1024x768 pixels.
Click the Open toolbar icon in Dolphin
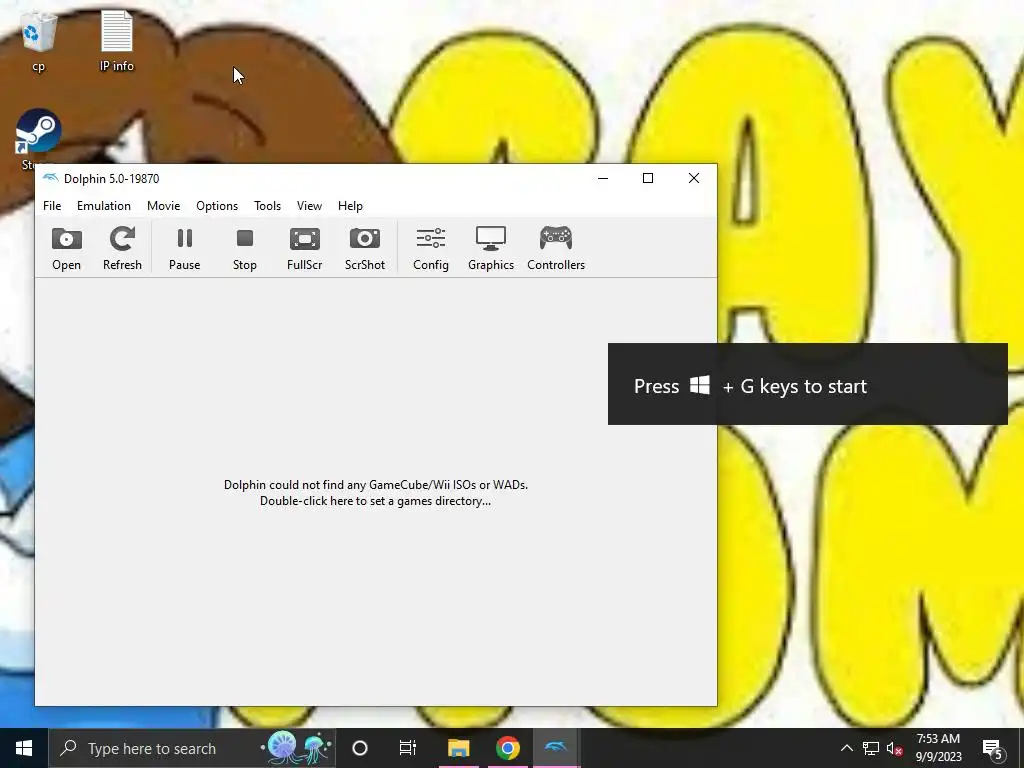(x=67, y=248)
